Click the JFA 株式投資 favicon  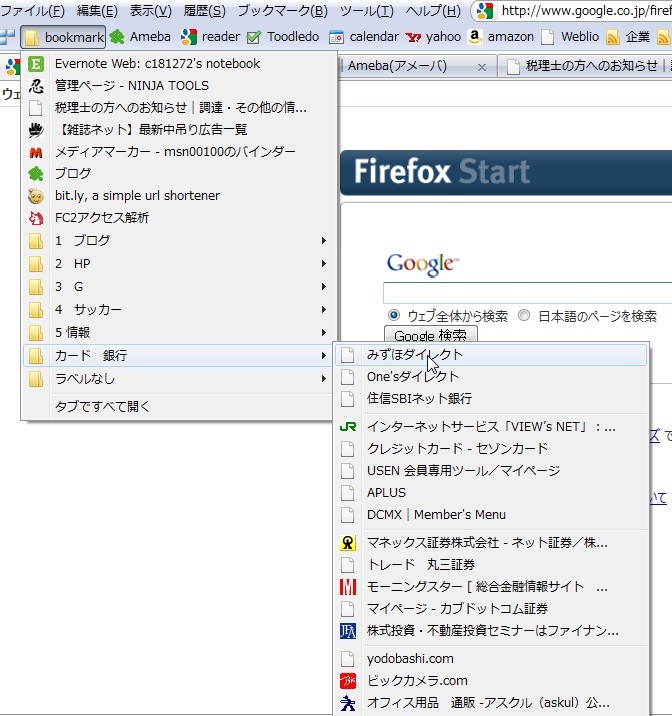tap(348, 631)
